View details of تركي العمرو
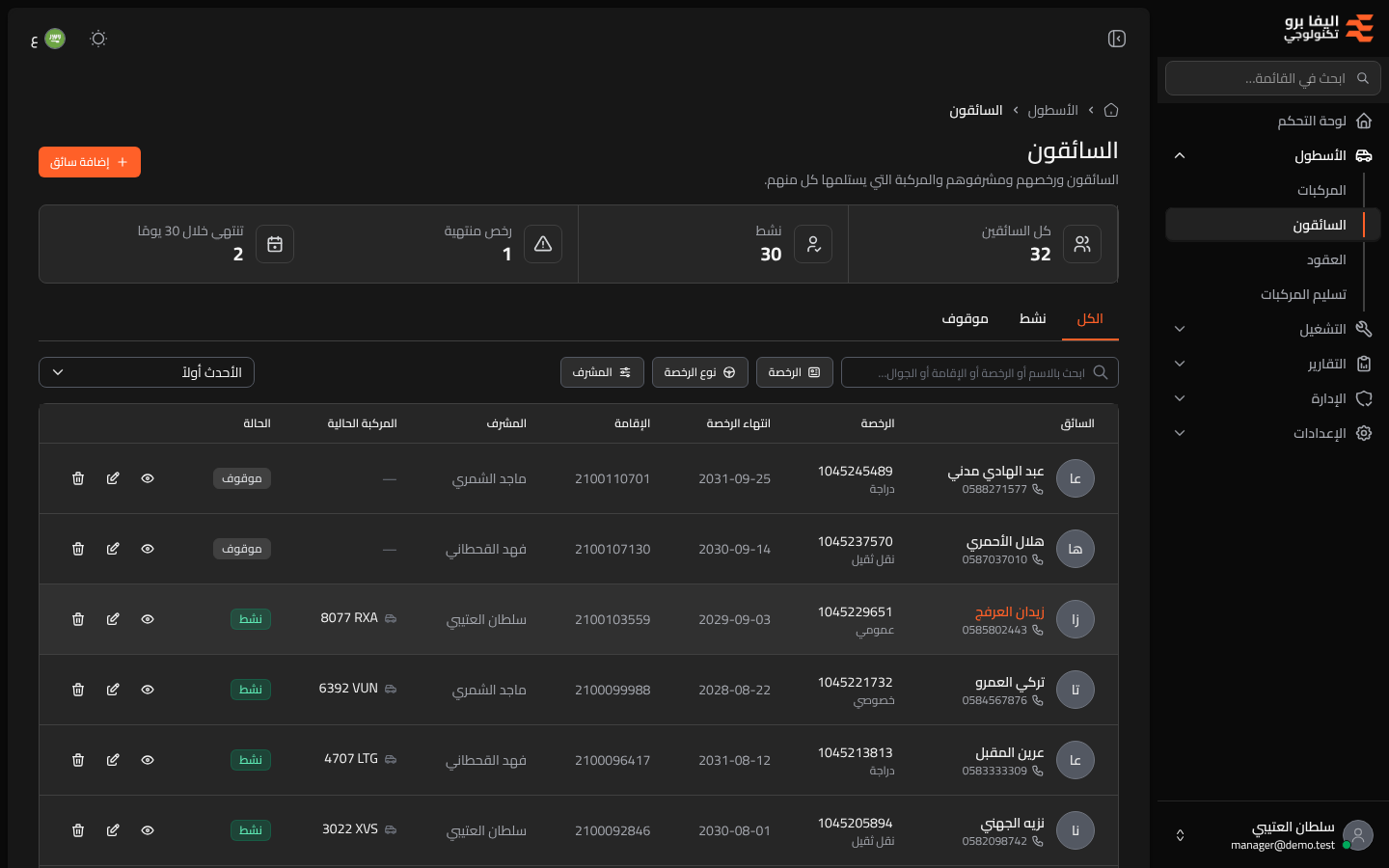This screenshot has height=868, width=1389. [x=148, y=690]
